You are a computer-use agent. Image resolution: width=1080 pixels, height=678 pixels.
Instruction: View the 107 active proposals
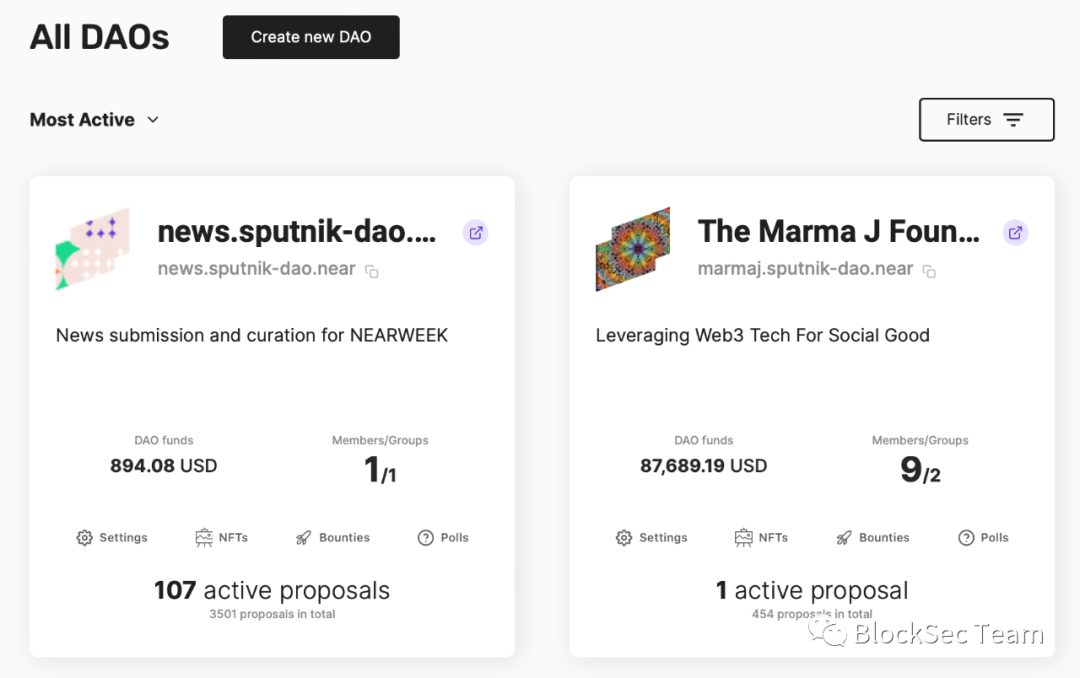(272, 591)
